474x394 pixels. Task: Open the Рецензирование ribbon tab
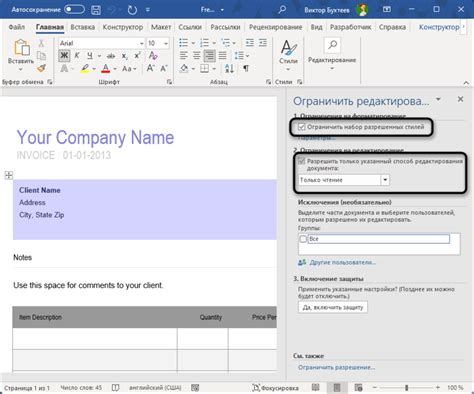[x=275, y=27]
